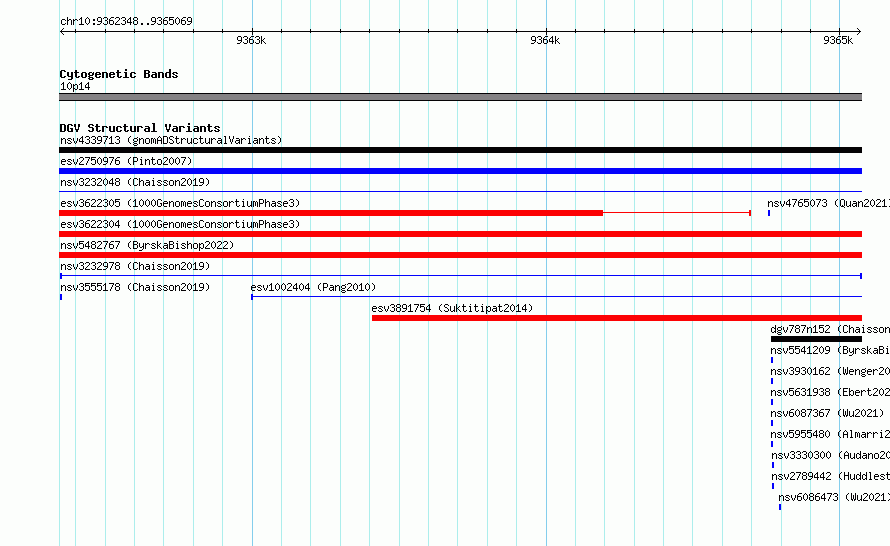Open nsv5541209 ByrskaBishop label
Image resolution: width=890 pixels, height=546 pixels.
830,350
